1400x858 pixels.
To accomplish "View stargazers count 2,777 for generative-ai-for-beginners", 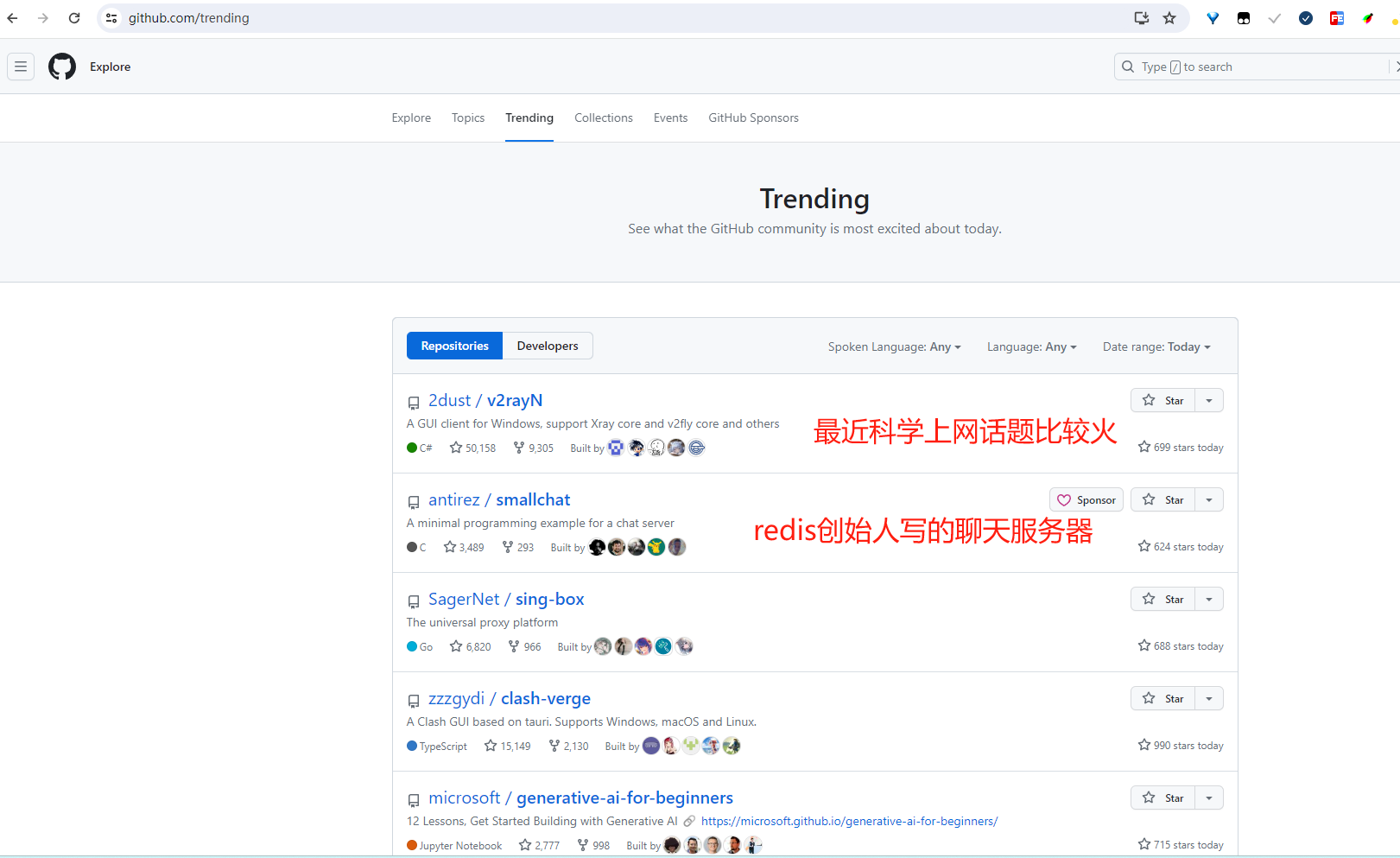I will pos(539,845).
